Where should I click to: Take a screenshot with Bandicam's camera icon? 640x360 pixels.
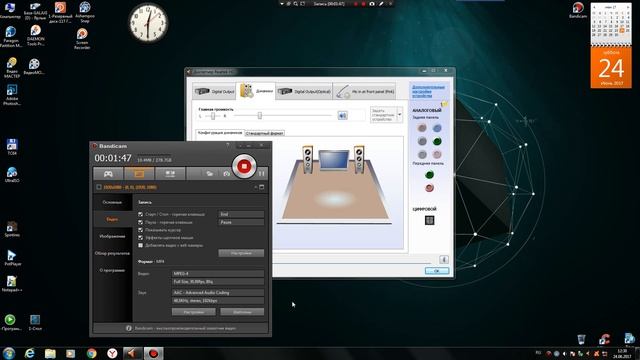click(227, 174)
